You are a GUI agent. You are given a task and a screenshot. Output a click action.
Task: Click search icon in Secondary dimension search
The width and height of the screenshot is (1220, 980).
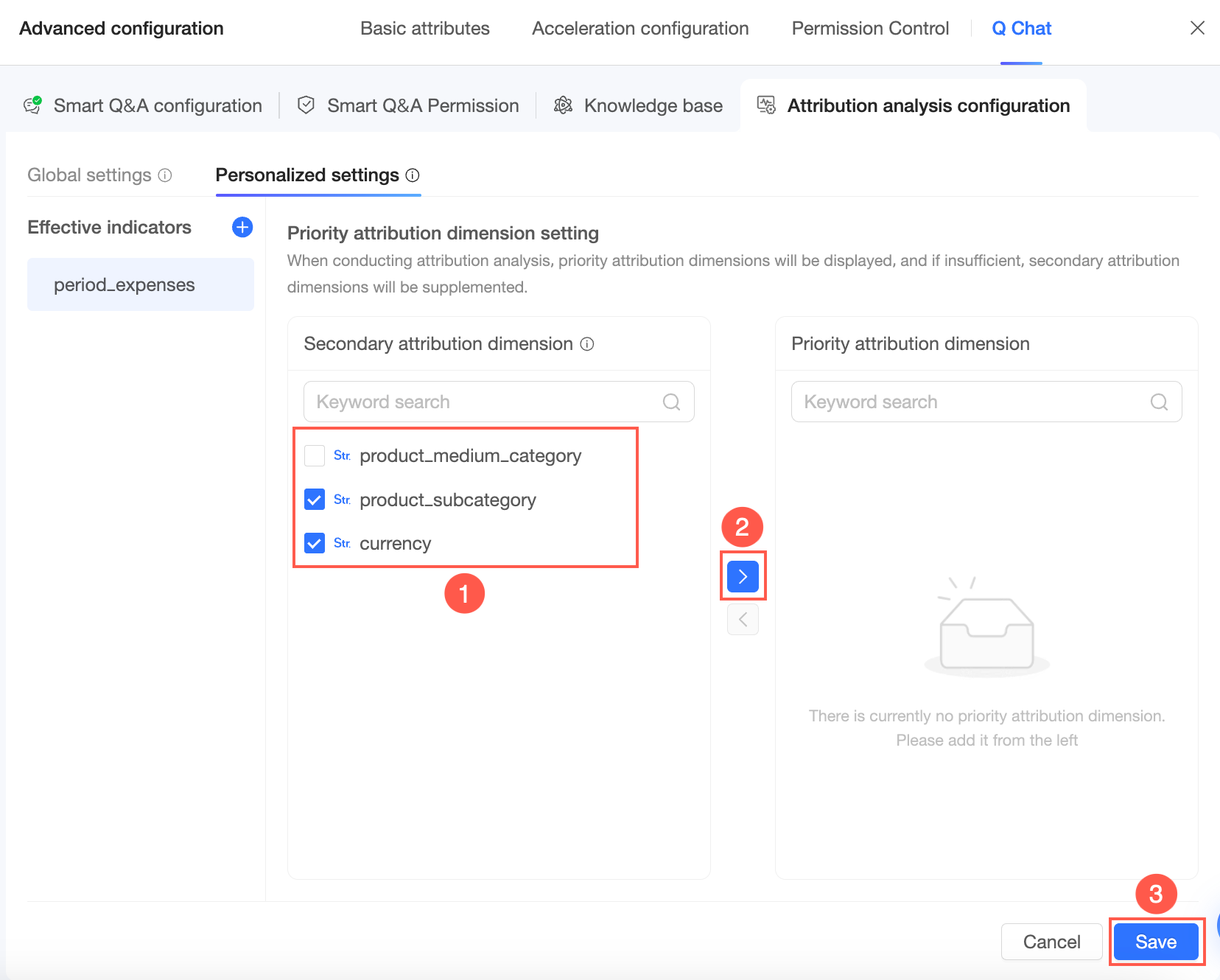pyautogui.click(x=671, y=402)
